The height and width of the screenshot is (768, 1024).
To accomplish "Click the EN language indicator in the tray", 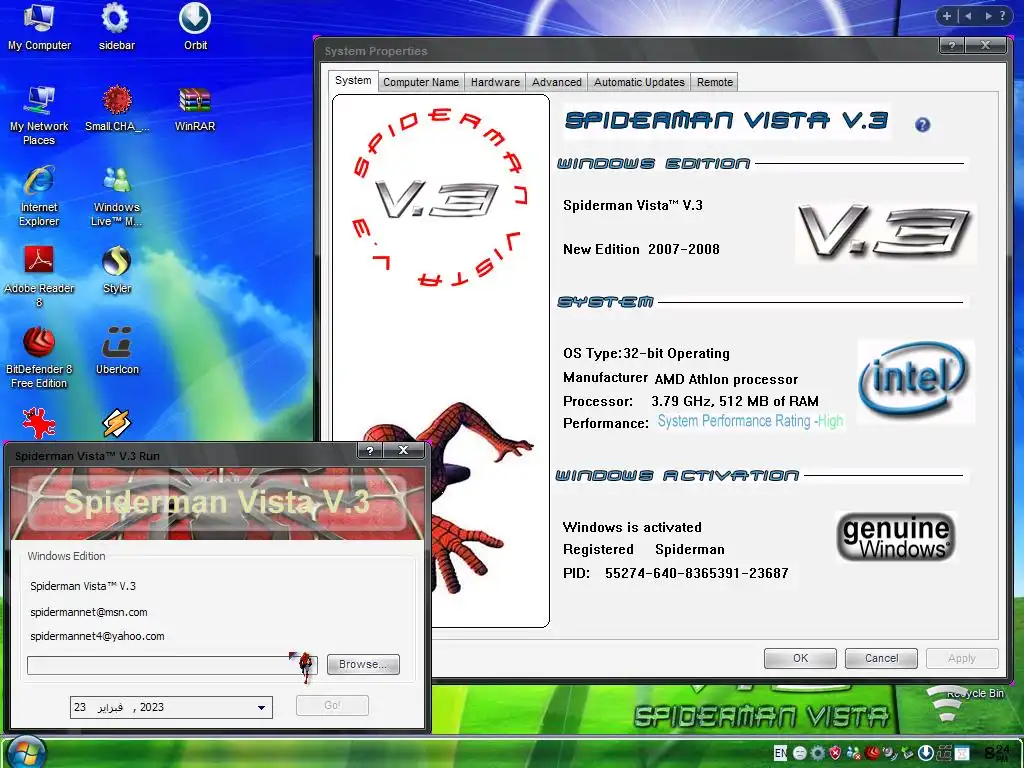I will pos(780,752).
